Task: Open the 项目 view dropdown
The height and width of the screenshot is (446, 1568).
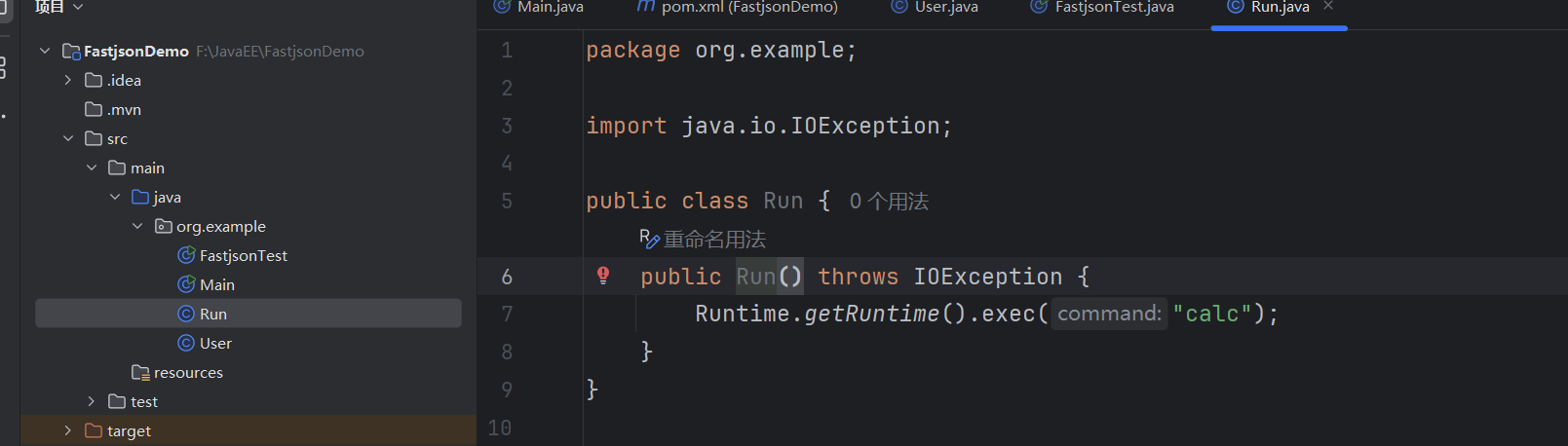Action: pos(57,7)
